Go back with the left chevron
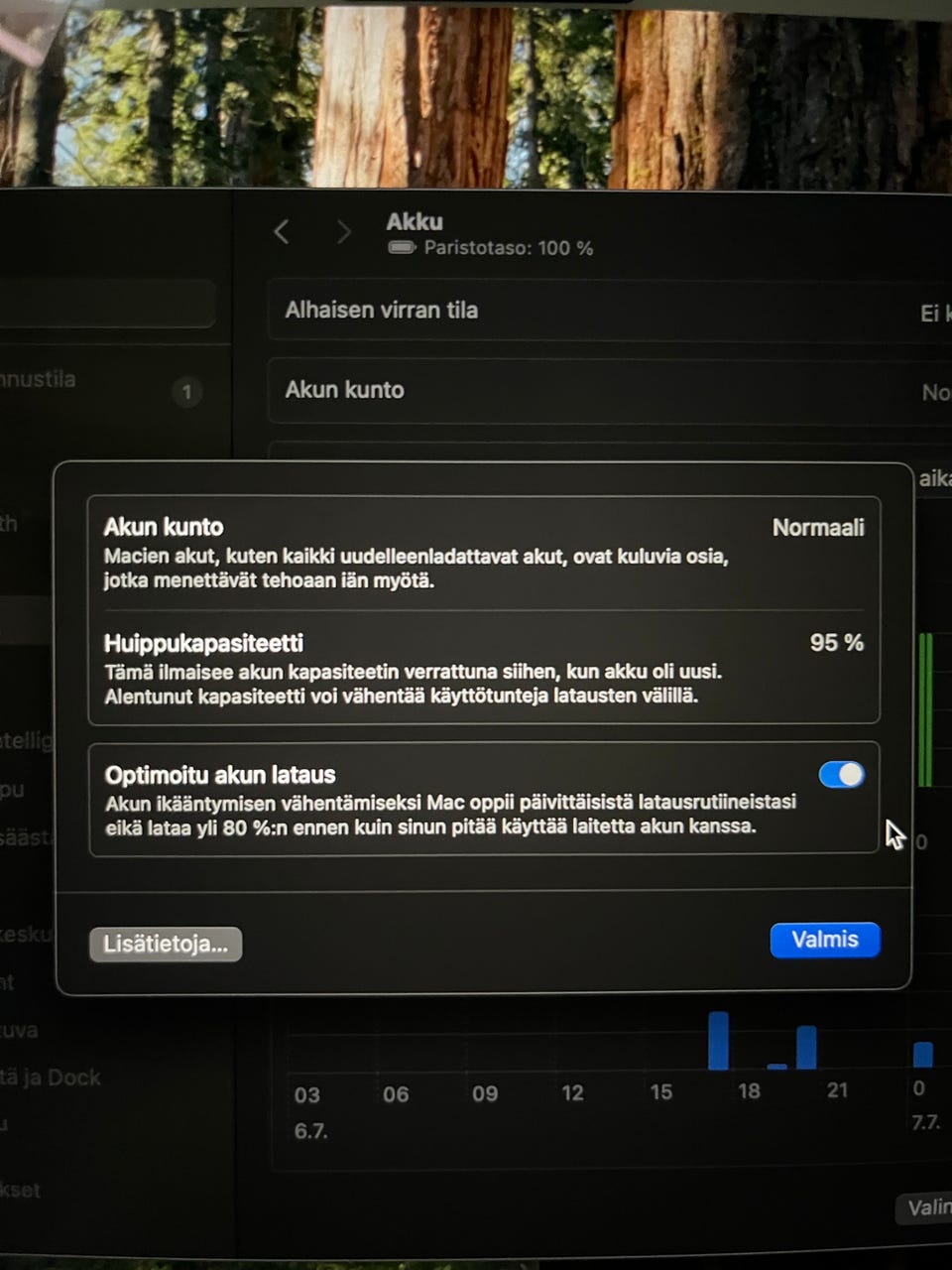Viewport: 952px width, 1270px height. pos(282,232)
